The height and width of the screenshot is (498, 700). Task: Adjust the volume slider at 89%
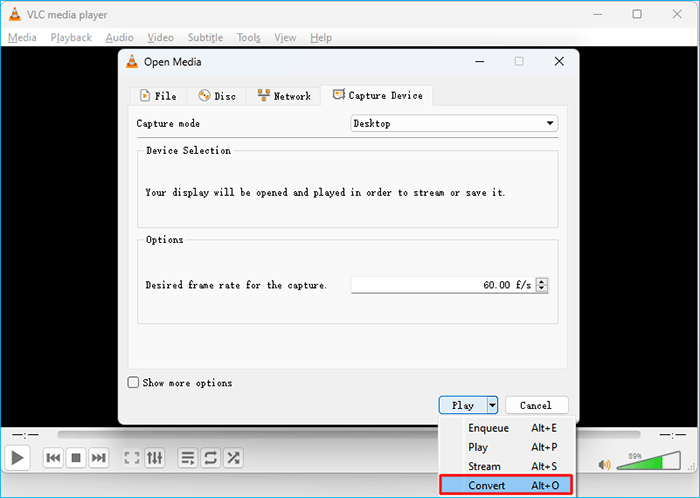coord(649,461)
